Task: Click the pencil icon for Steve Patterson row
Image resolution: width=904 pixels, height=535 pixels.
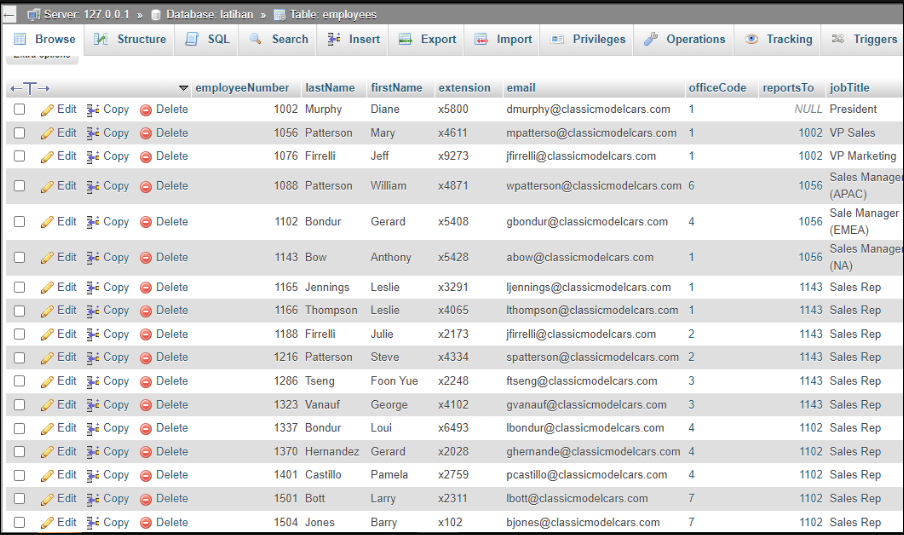Action: coord(47,358)
